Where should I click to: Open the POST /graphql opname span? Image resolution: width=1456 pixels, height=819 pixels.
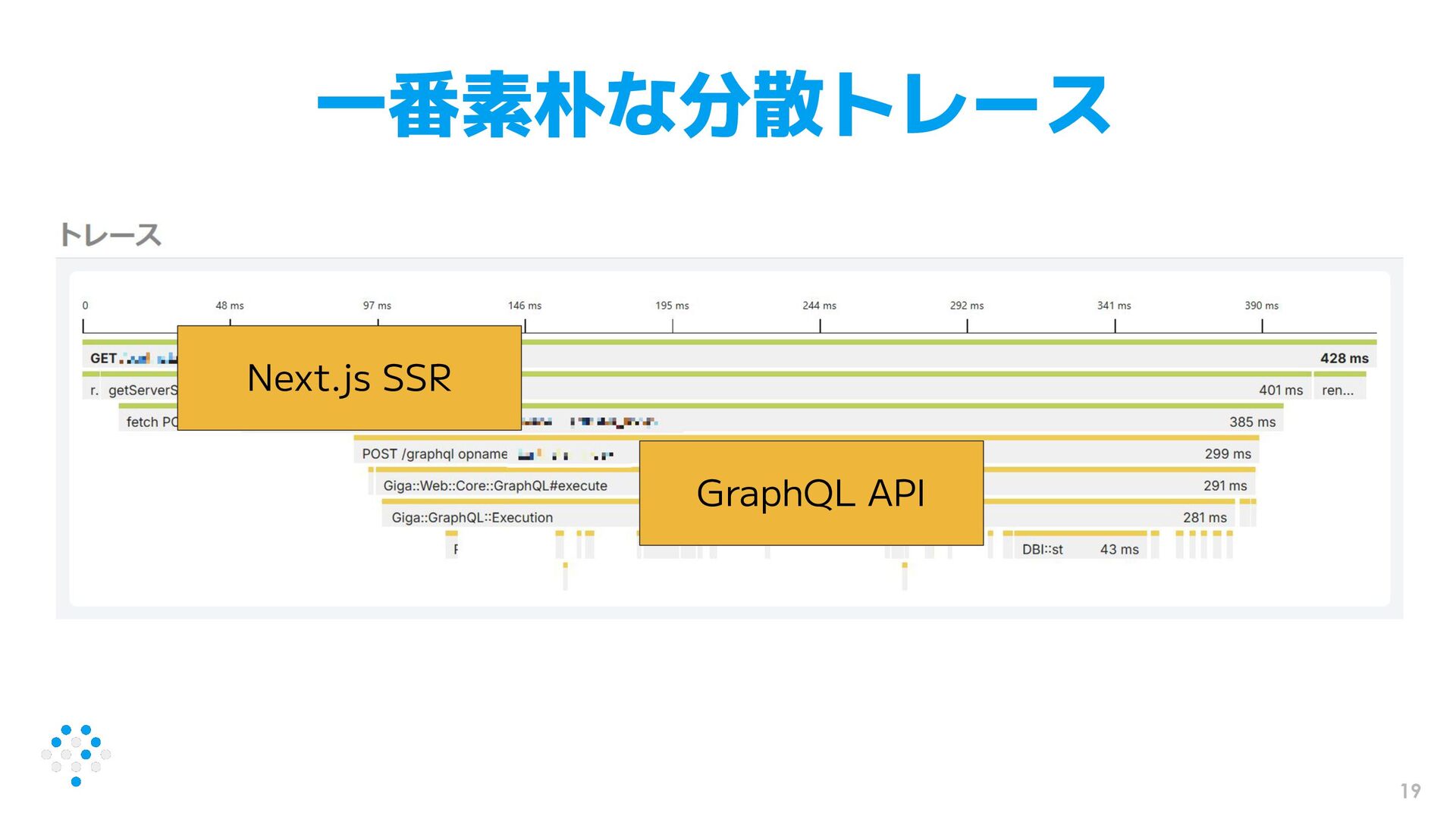pos(435,453)
